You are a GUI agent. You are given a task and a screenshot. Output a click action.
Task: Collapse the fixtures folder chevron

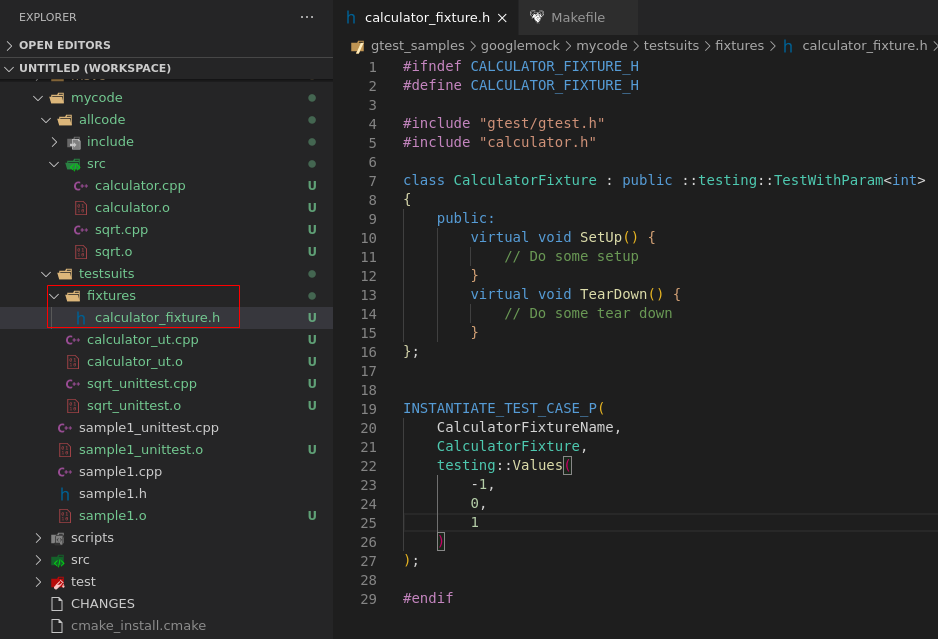tap(54, 296)
